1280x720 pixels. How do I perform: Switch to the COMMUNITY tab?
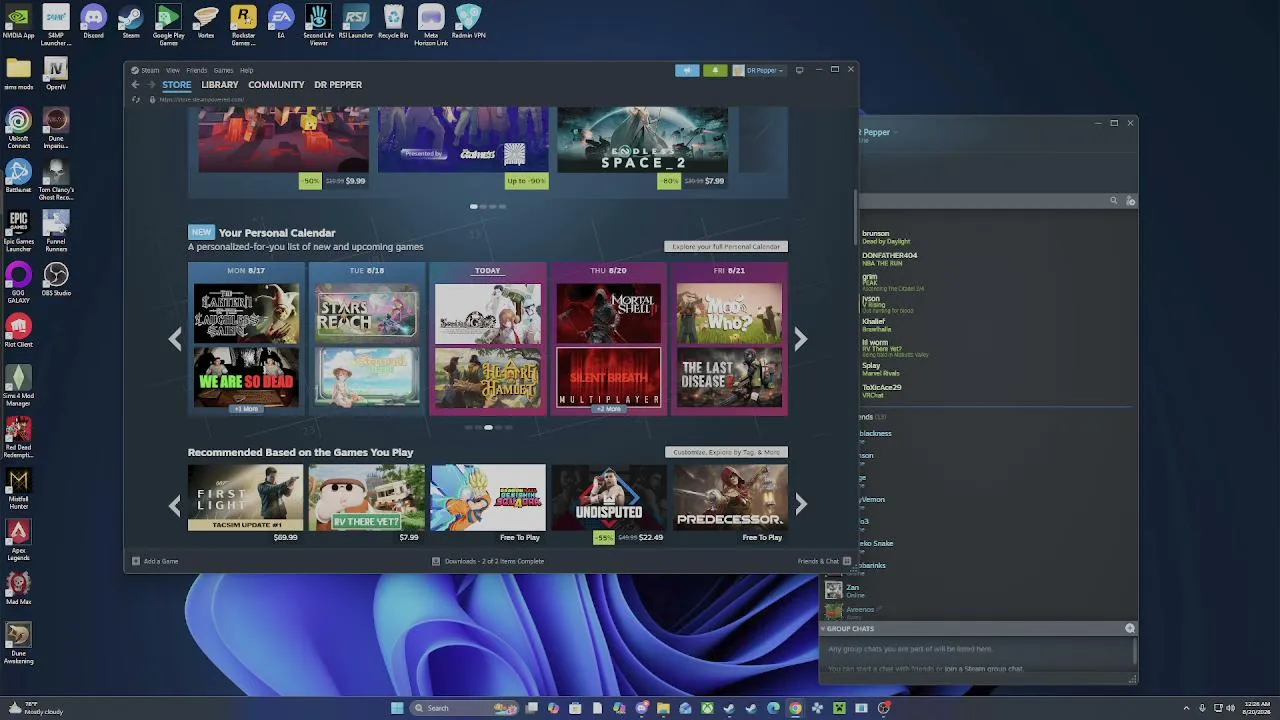pos(276,85)
